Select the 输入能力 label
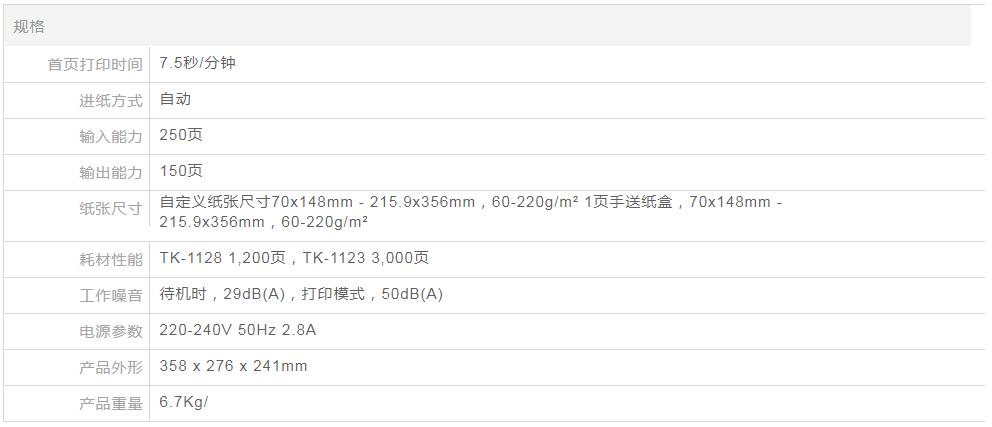 111,136
